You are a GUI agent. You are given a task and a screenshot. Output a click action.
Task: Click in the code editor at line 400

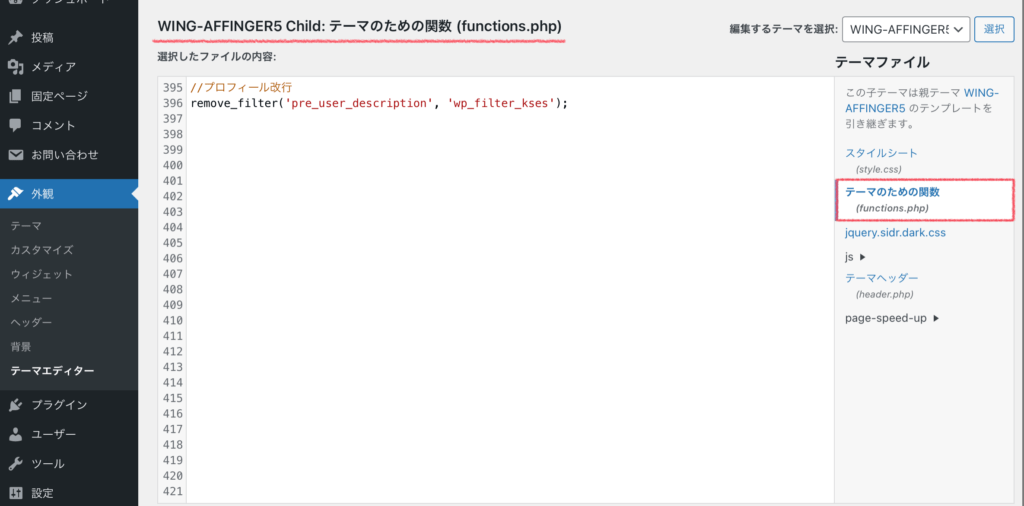(509, 165)
